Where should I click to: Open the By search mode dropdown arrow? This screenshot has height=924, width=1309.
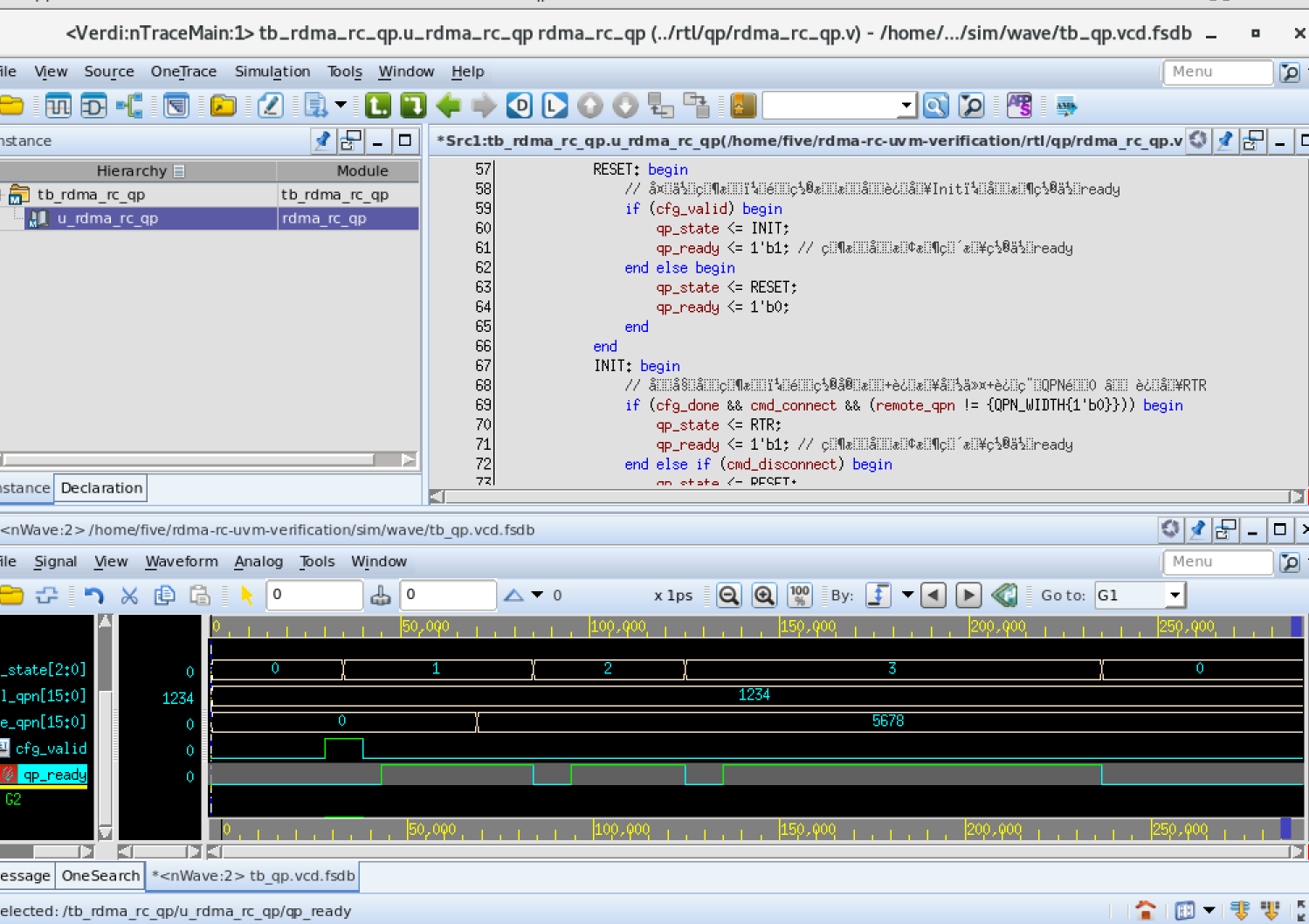[908, 595]
